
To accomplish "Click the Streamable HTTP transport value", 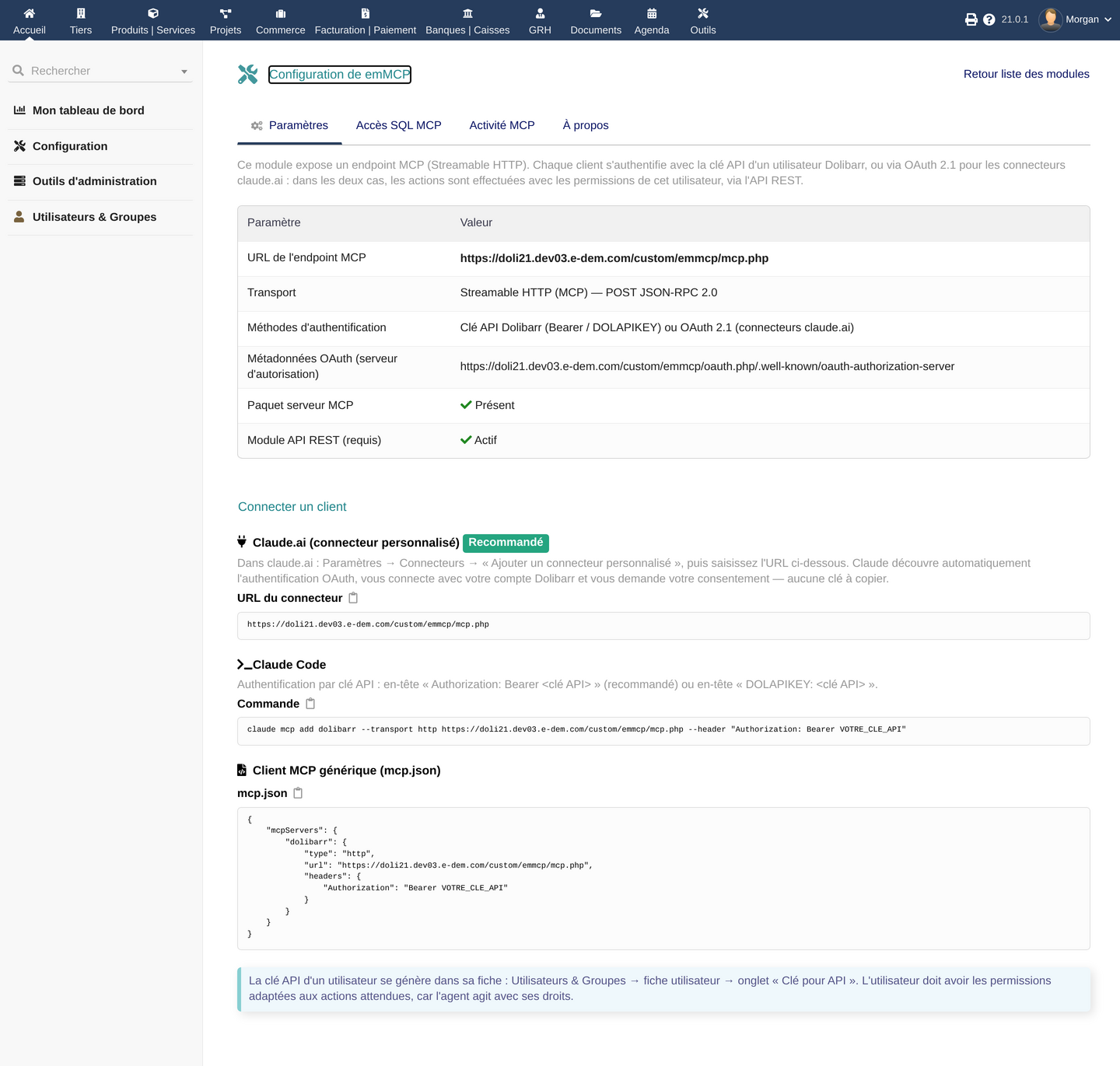I will click(589, 292).
